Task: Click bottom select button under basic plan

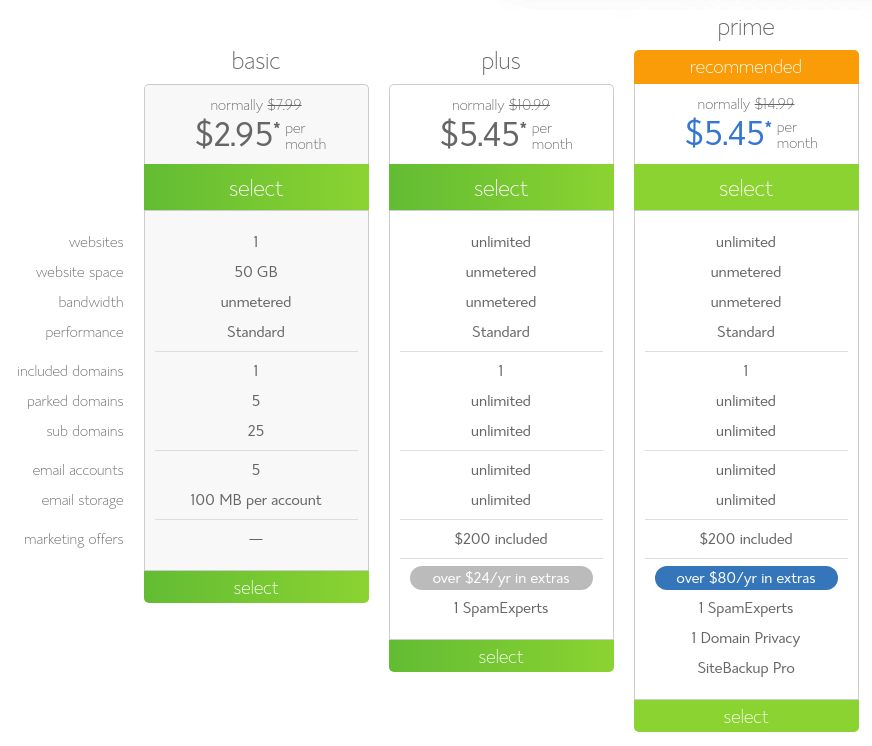Action: tap(256, 587)
